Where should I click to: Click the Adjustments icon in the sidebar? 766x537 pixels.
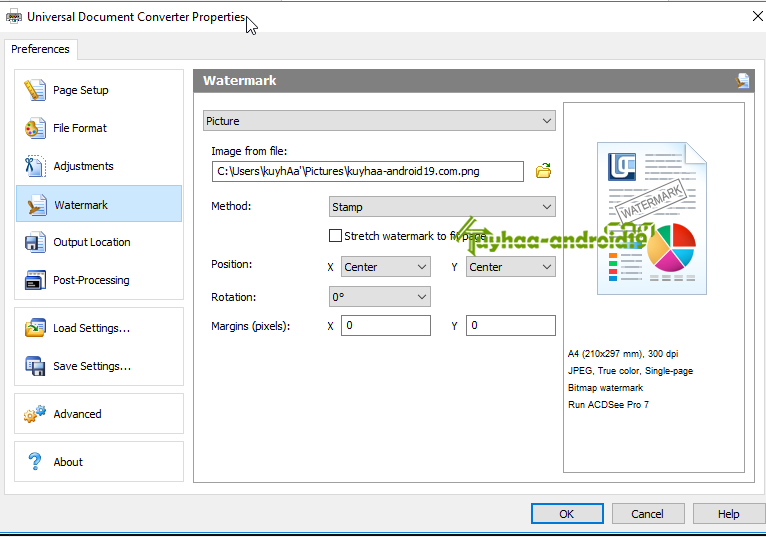click(35, 166)
